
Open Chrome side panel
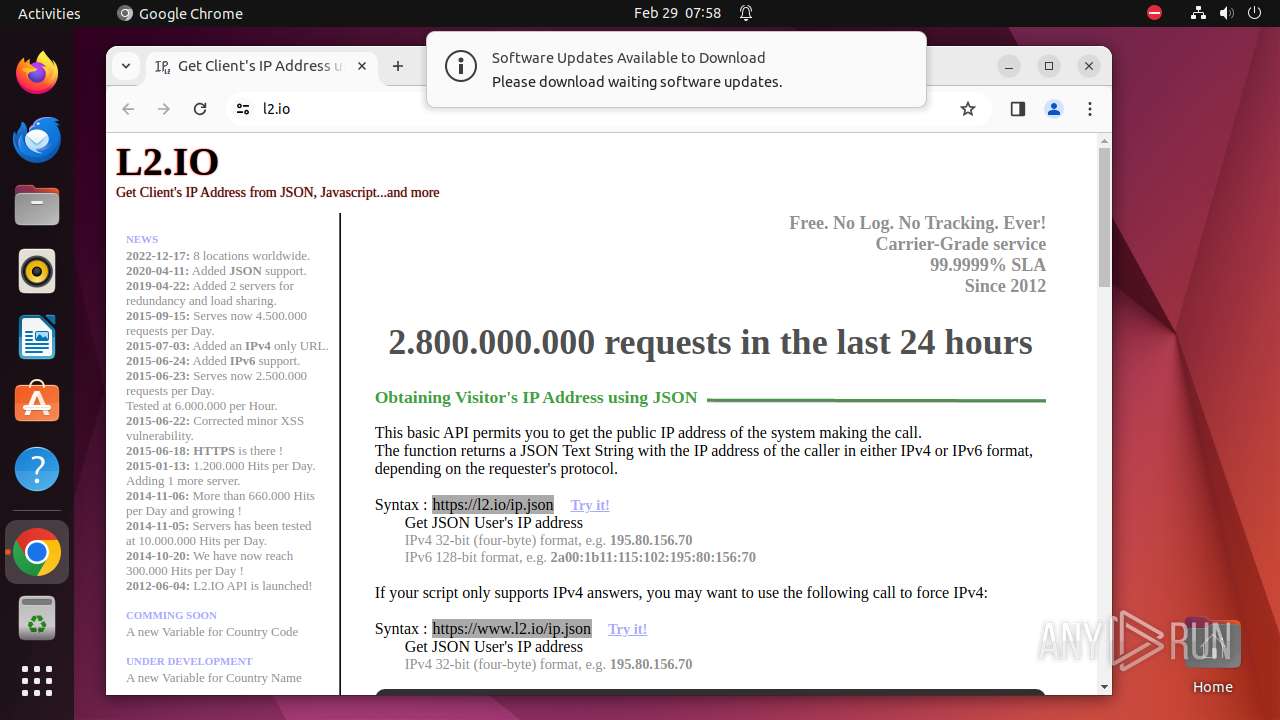pyautogui.click(x=1017, y=109)
